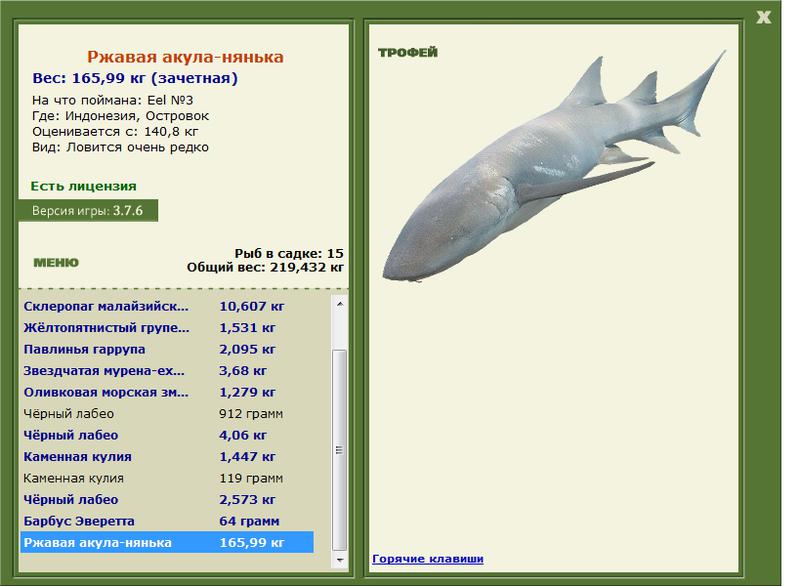Image resolution: width=800 pixels, height=586 pixels.
Task: Open the МЕНЮ button
Action: pos(56,263)
